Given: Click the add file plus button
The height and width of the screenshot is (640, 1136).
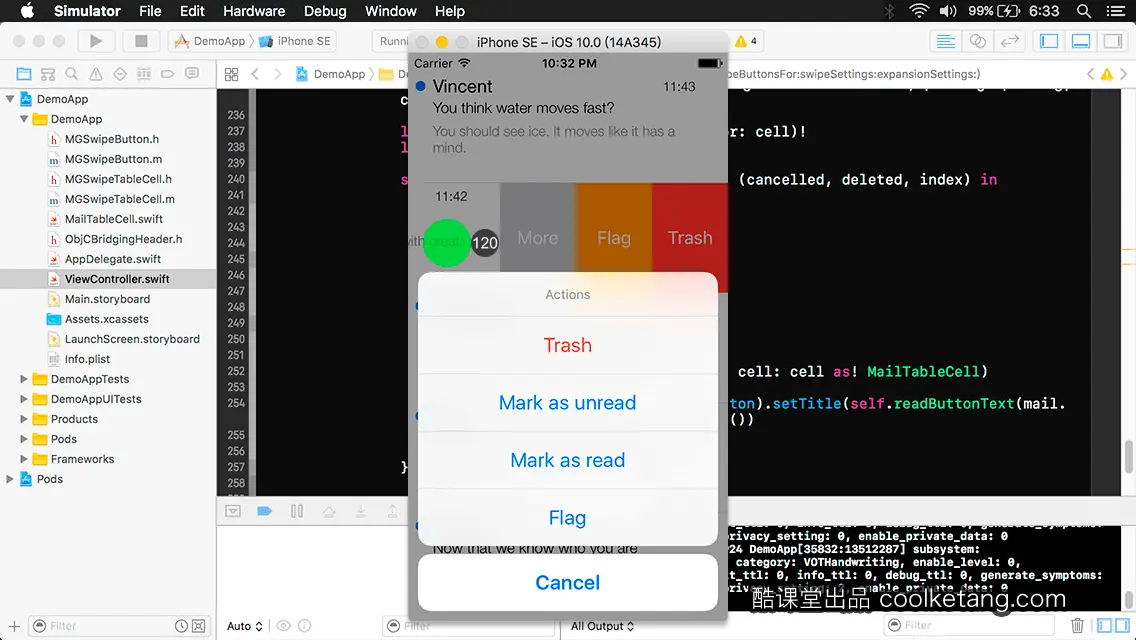Looking at the screenshot, I should [14, 626].
